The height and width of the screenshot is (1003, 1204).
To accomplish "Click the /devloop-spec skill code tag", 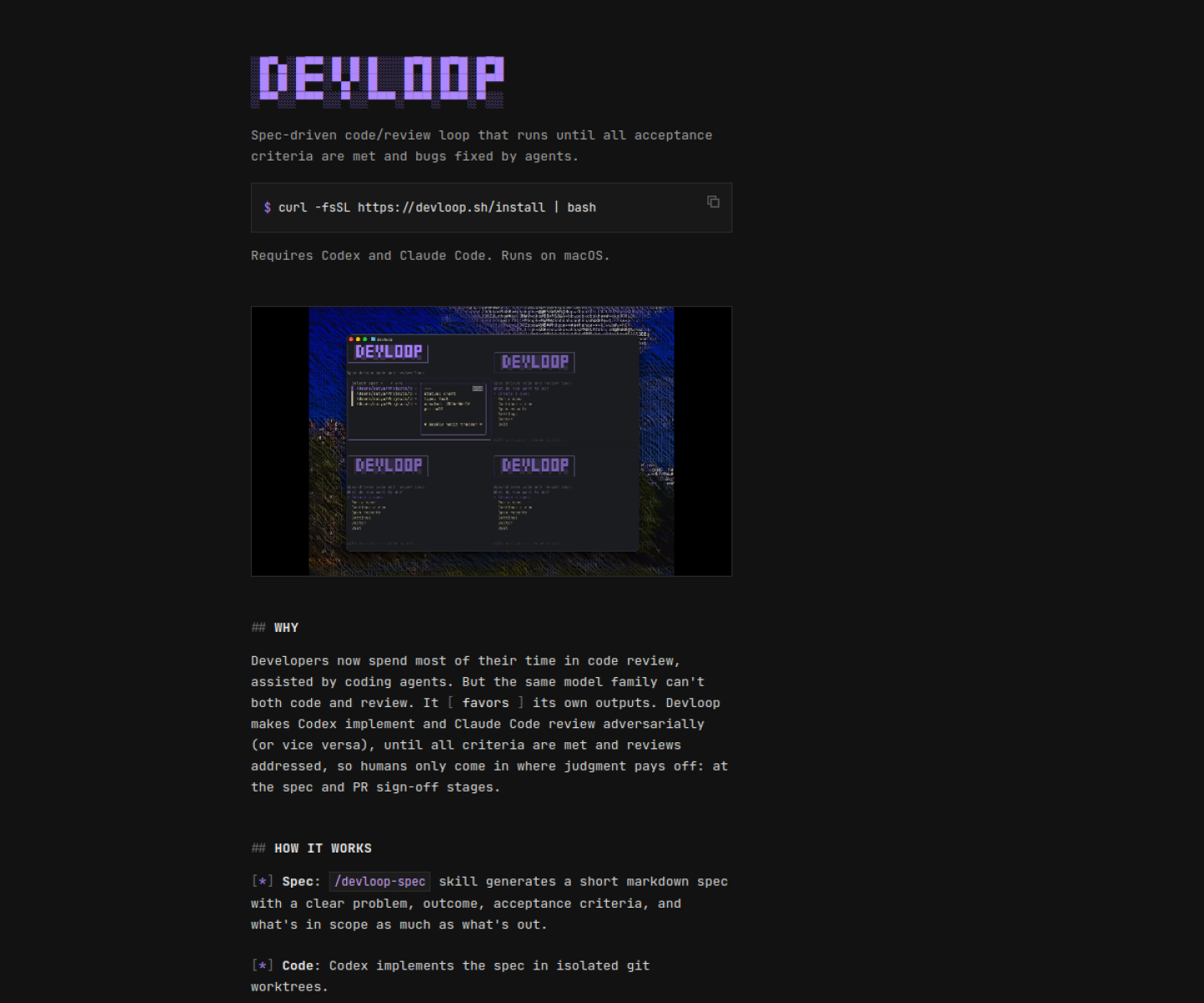I will point(380,882).
